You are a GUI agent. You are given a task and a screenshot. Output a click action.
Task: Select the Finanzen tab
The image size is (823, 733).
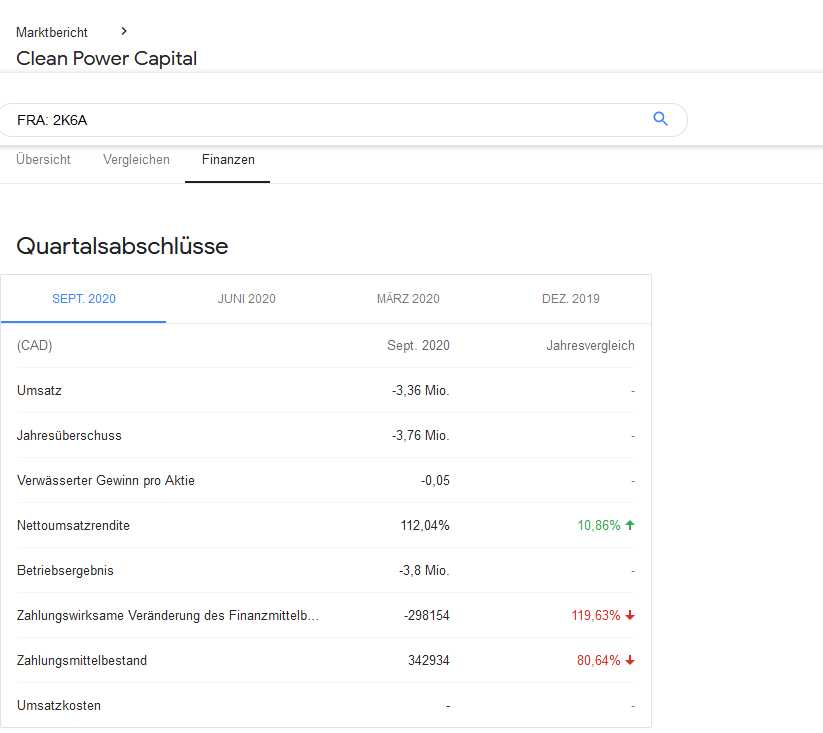228,160
